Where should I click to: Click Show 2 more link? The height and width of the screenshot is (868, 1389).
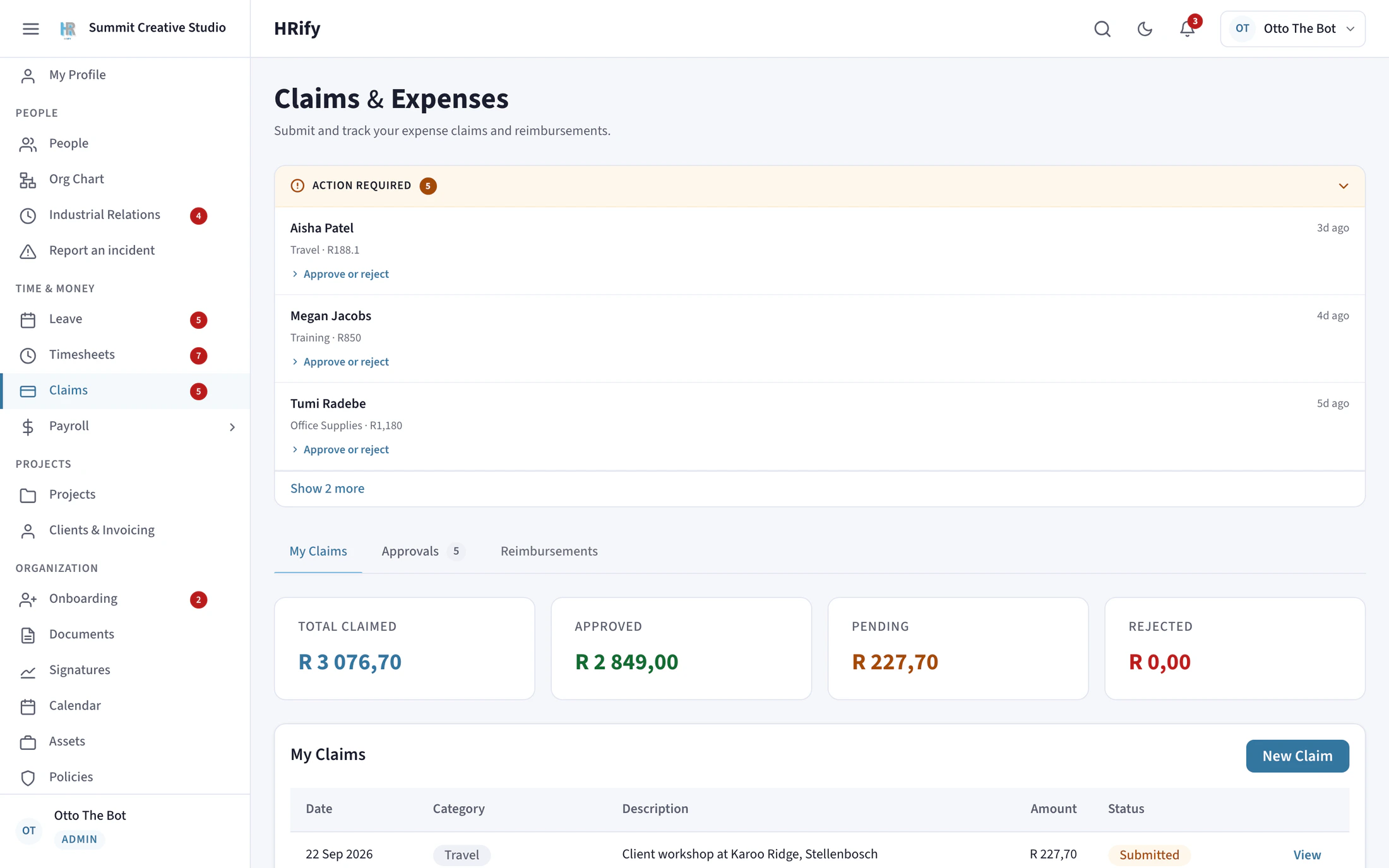point(327,489)
